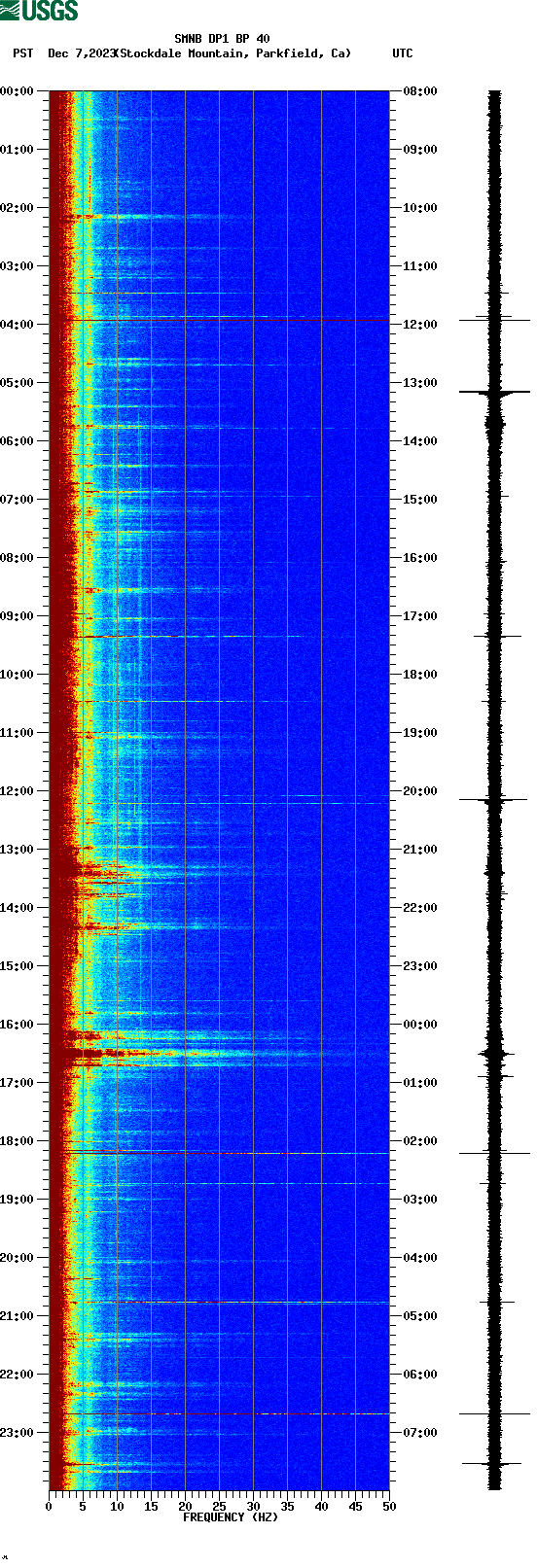Click the 08:00 label on the UTC axis

coord(420,91)
